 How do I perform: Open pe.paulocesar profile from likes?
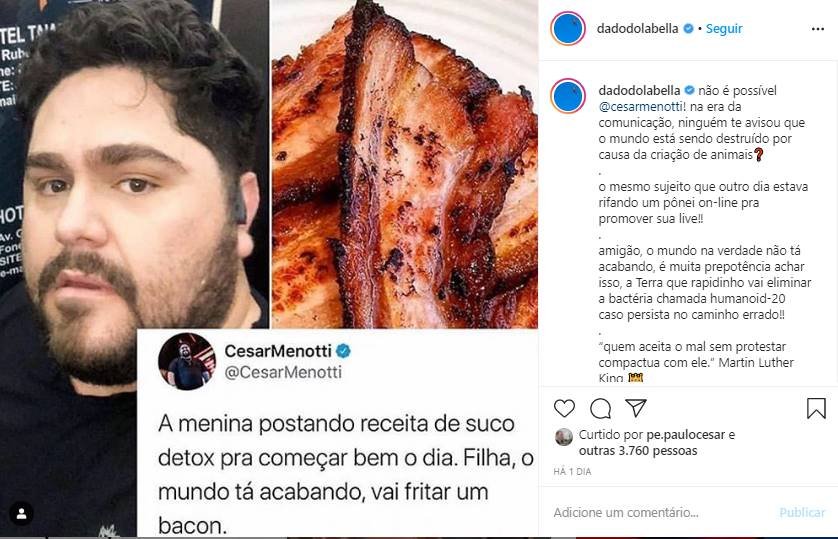tap(686, 435)
